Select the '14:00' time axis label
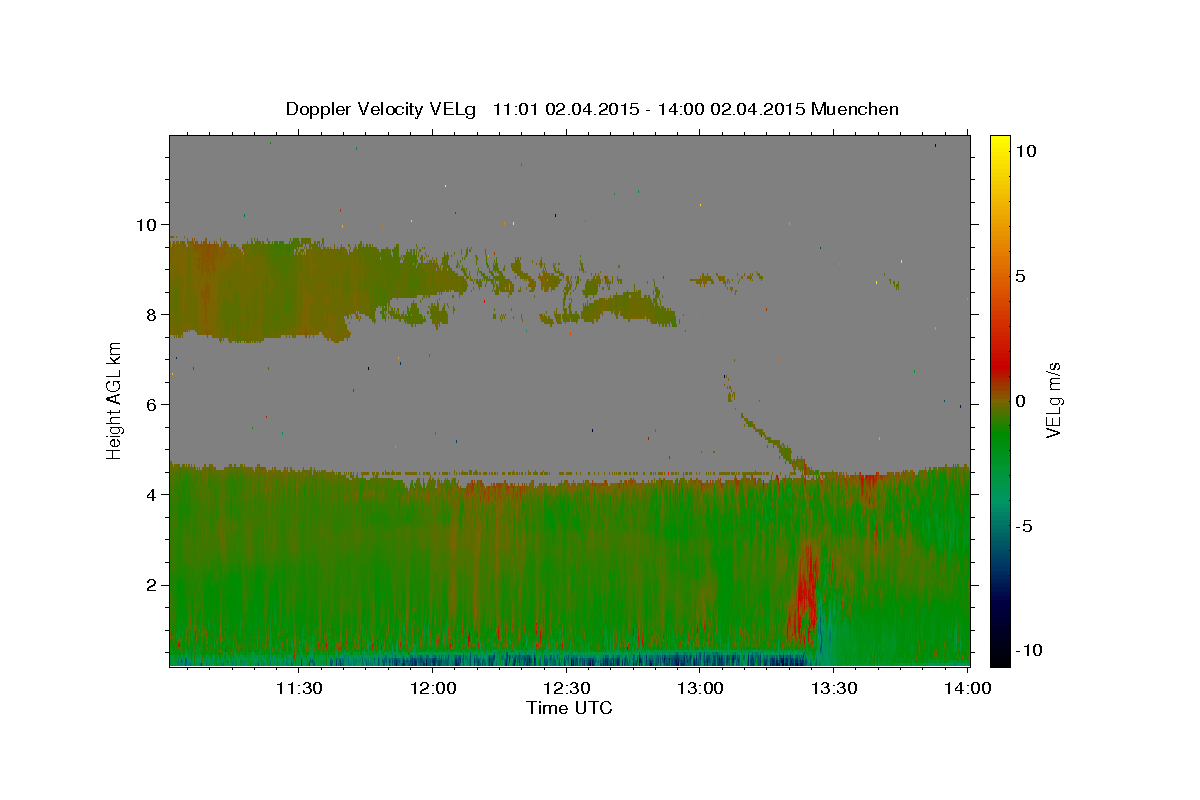The width and height of the screenshot is (1200, 800). (968, 688)
